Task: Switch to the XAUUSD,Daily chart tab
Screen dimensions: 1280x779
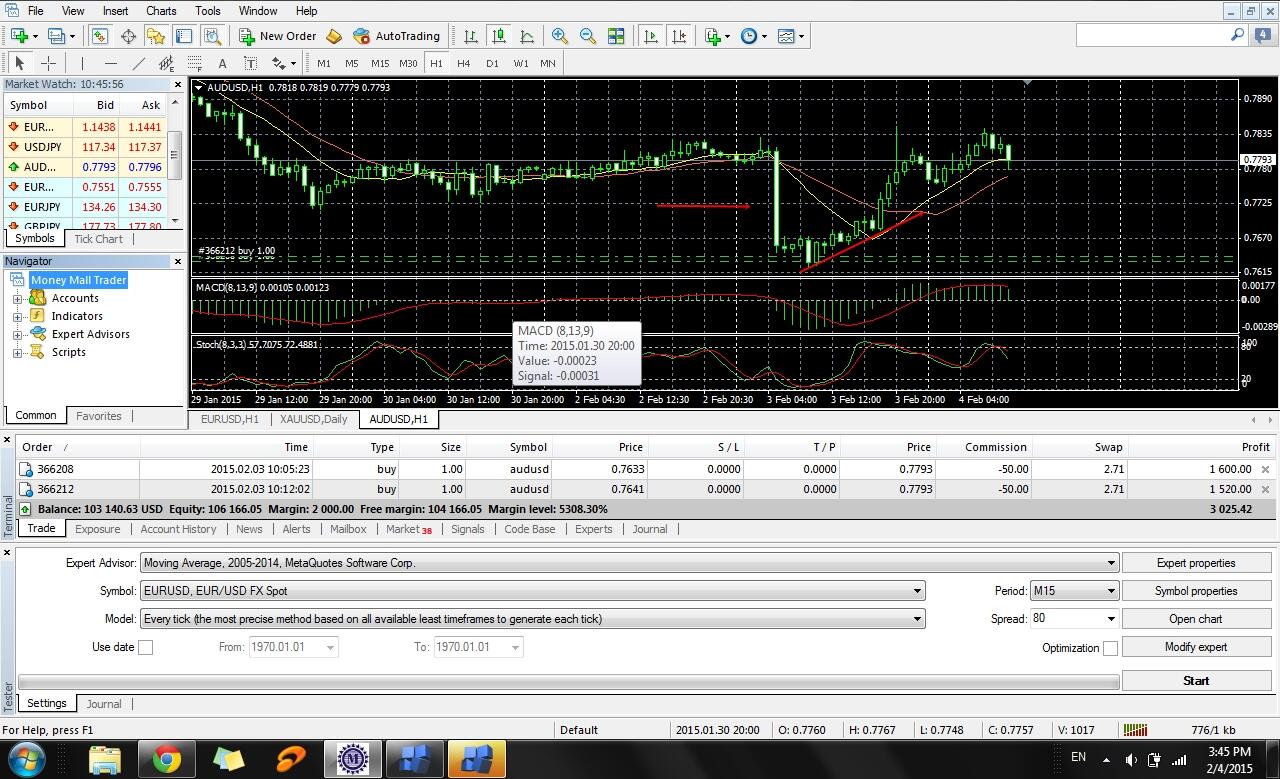Action: [313, 419]
